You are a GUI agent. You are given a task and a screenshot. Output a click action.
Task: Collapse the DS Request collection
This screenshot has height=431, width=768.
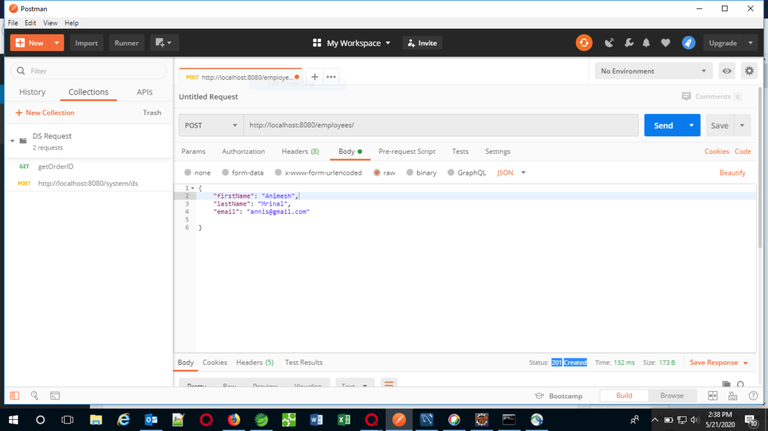click(12, 141)
